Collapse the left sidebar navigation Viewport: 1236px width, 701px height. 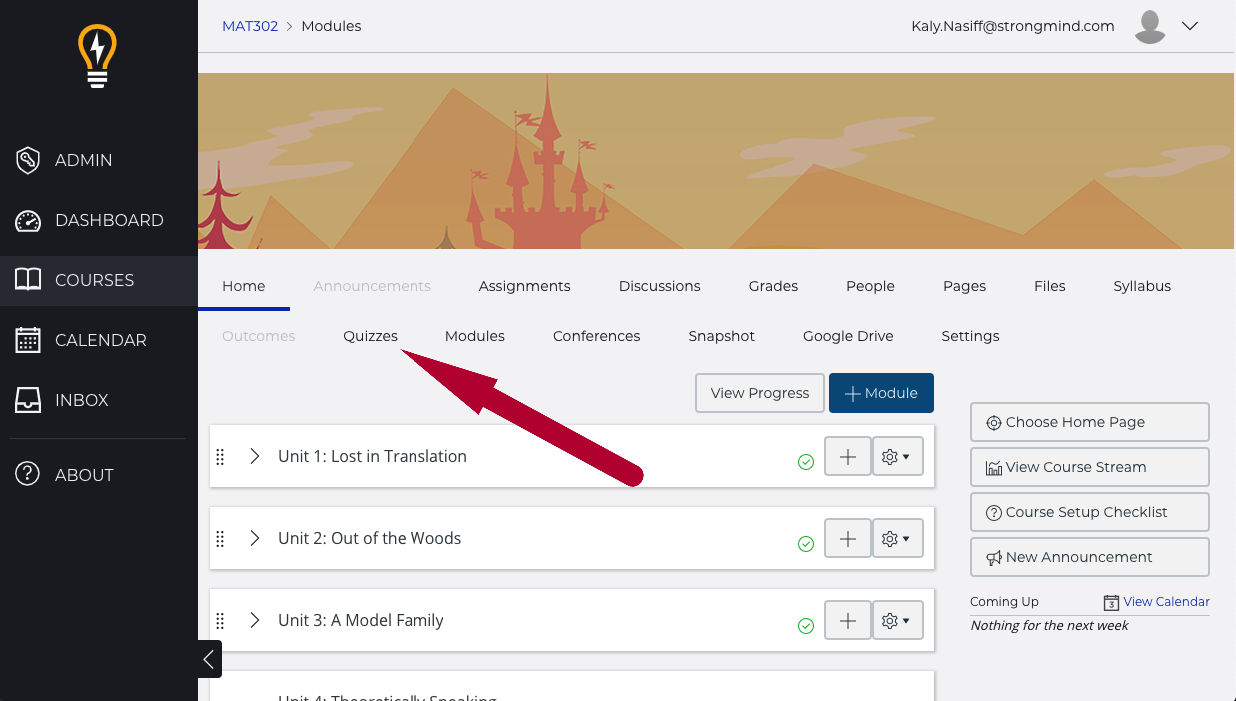[x=208, y=659]
